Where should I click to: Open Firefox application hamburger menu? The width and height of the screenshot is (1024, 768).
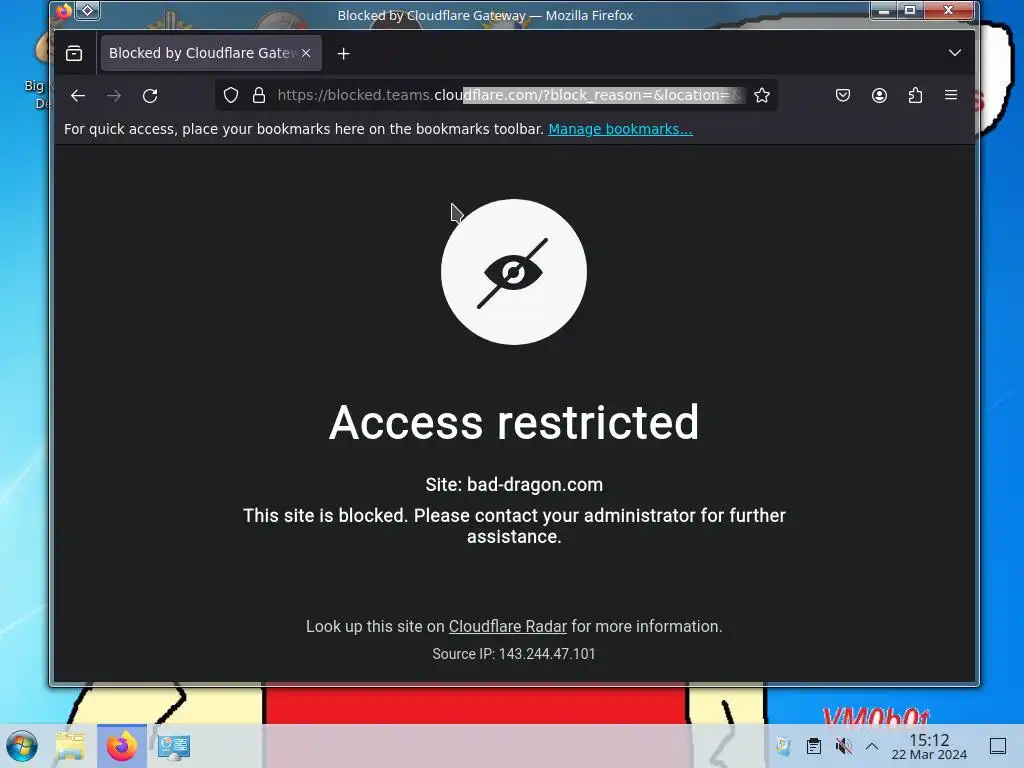951,95
